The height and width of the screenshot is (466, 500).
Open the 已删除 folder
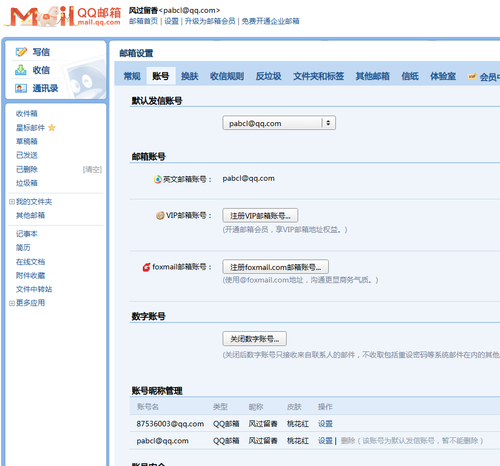pyautogui.click(x=27, y=169)
